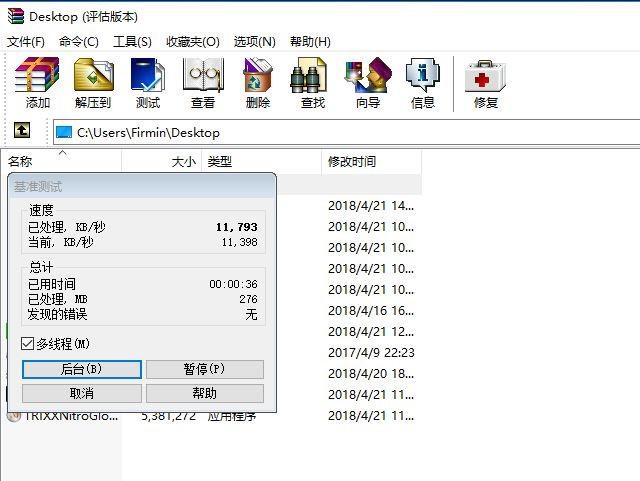640x481 pixels.
Task: Open the 命令(C) menu
Action: coord(79,41)
